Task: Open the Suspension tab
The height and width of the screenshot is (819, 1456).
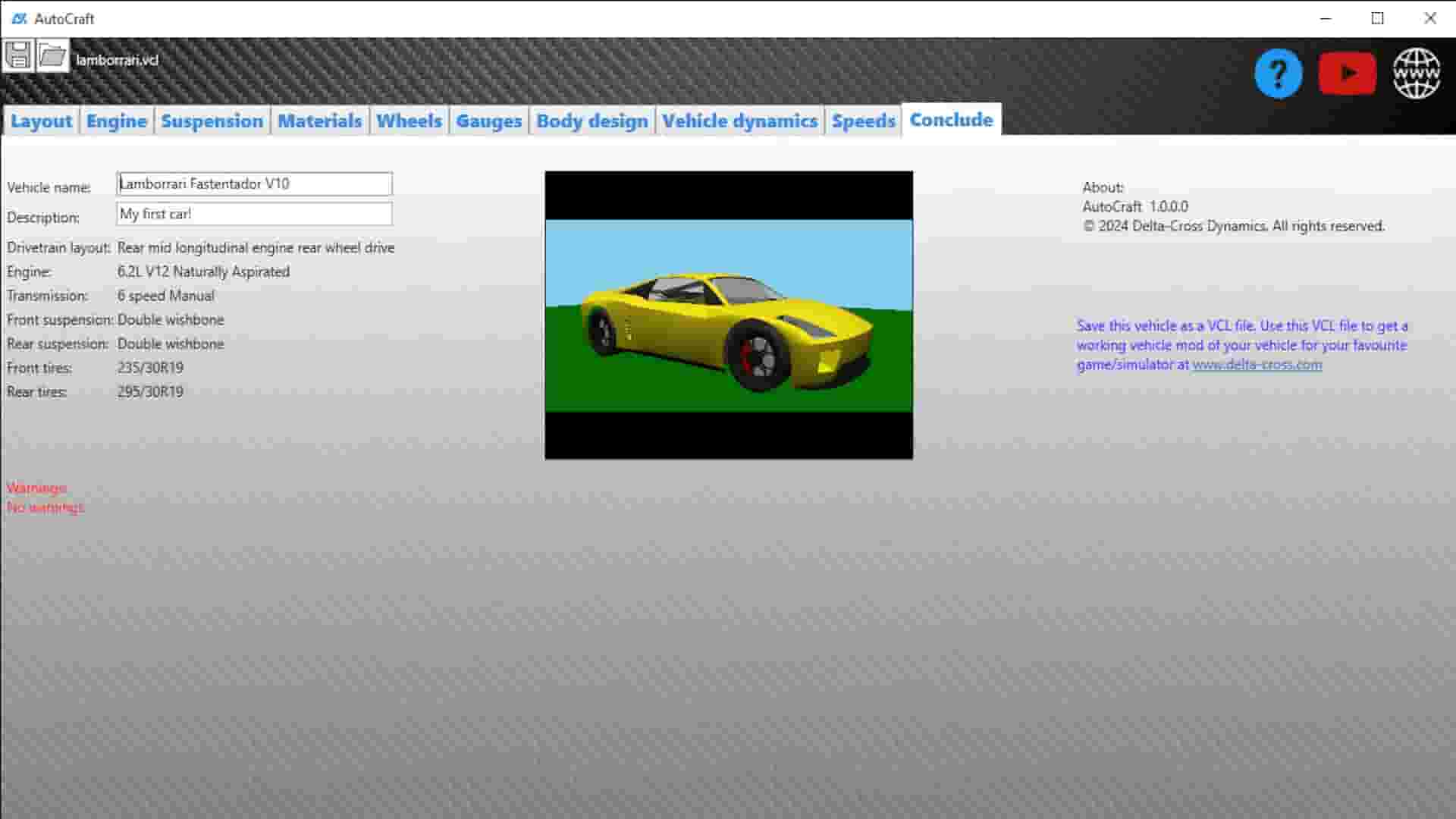Action: tap(212, 121)
